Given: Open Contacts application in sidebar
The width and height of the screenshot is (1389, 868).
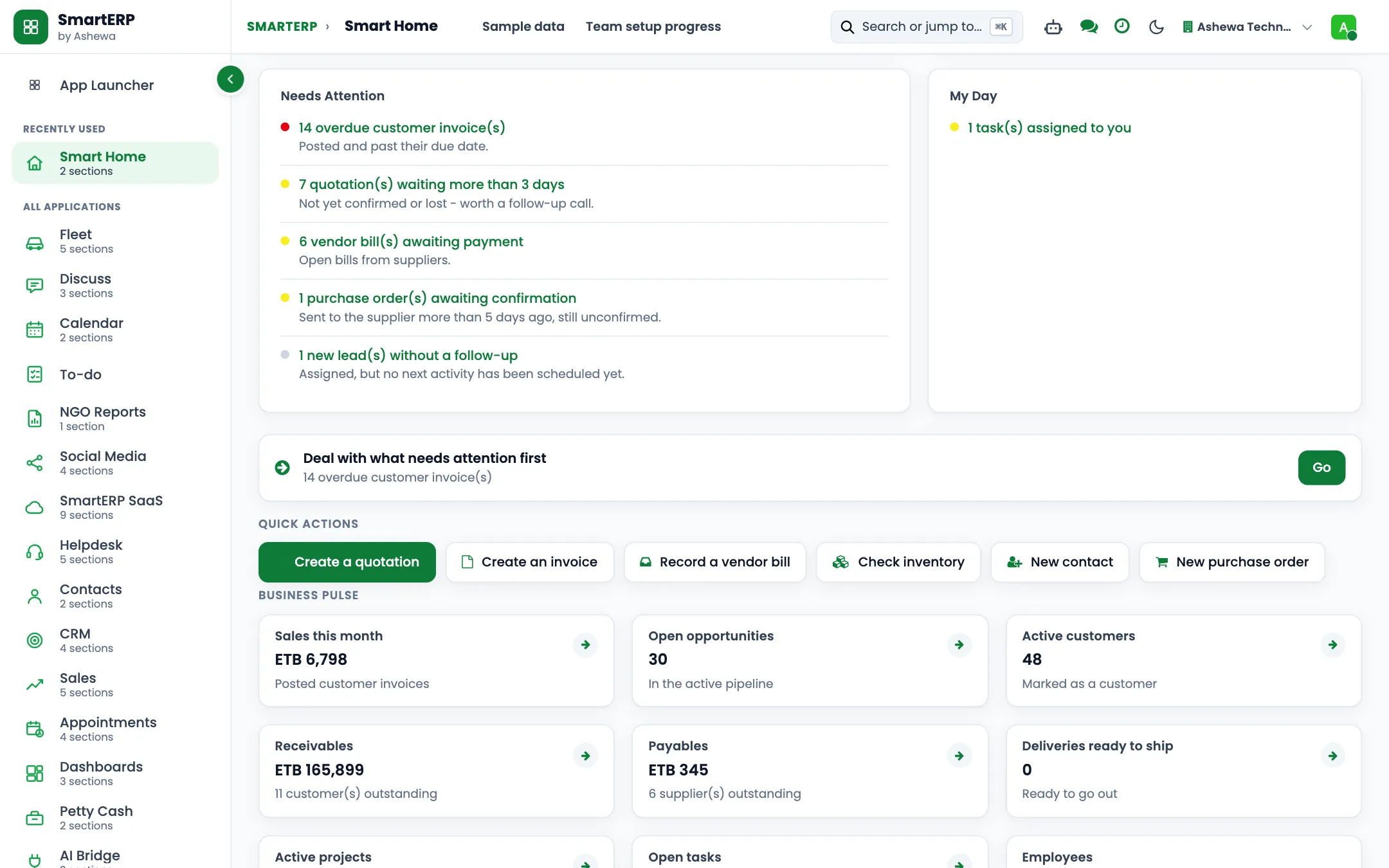Looking at the screenshot, I should click(x=114, y=596).
